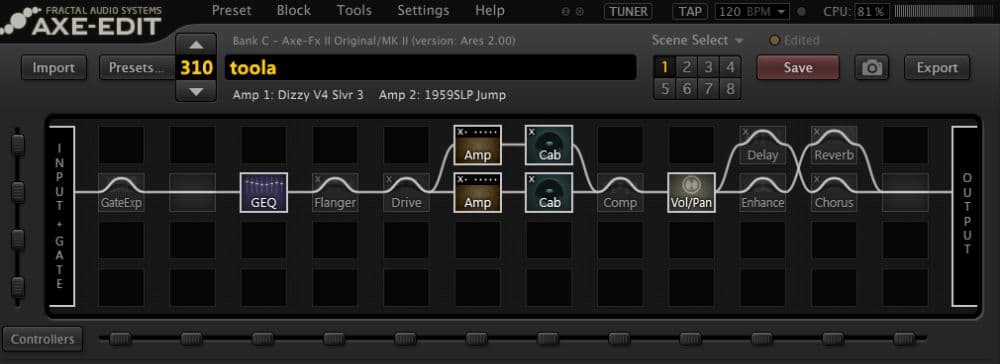Select the Drive block

click(x=407, y=193)
